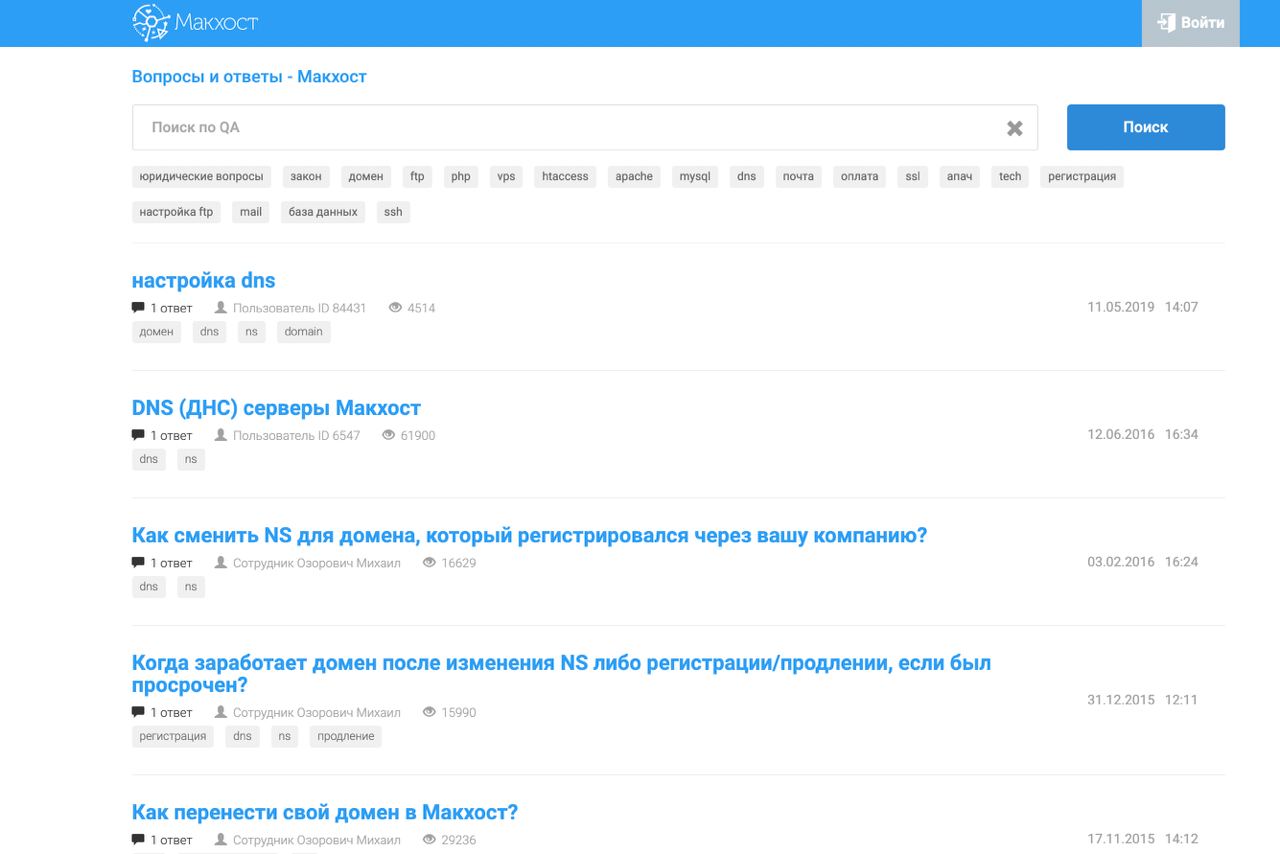Click comment icon under настройка dns

coord(138,307)
